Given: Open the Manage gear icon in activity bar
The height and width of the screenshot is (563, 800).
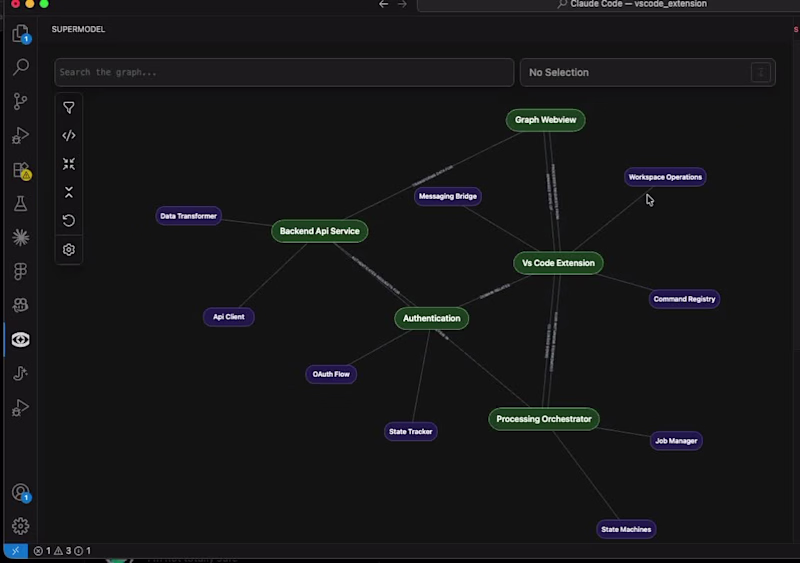Looking at the screenshot, I should coord(20,526).
